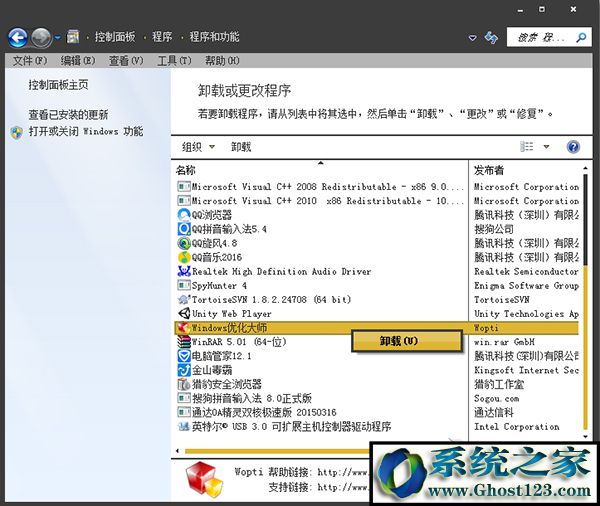The image size is (600, 506).
Task: Click the Unity Web Player icon
Action: (x=184, y=313)
